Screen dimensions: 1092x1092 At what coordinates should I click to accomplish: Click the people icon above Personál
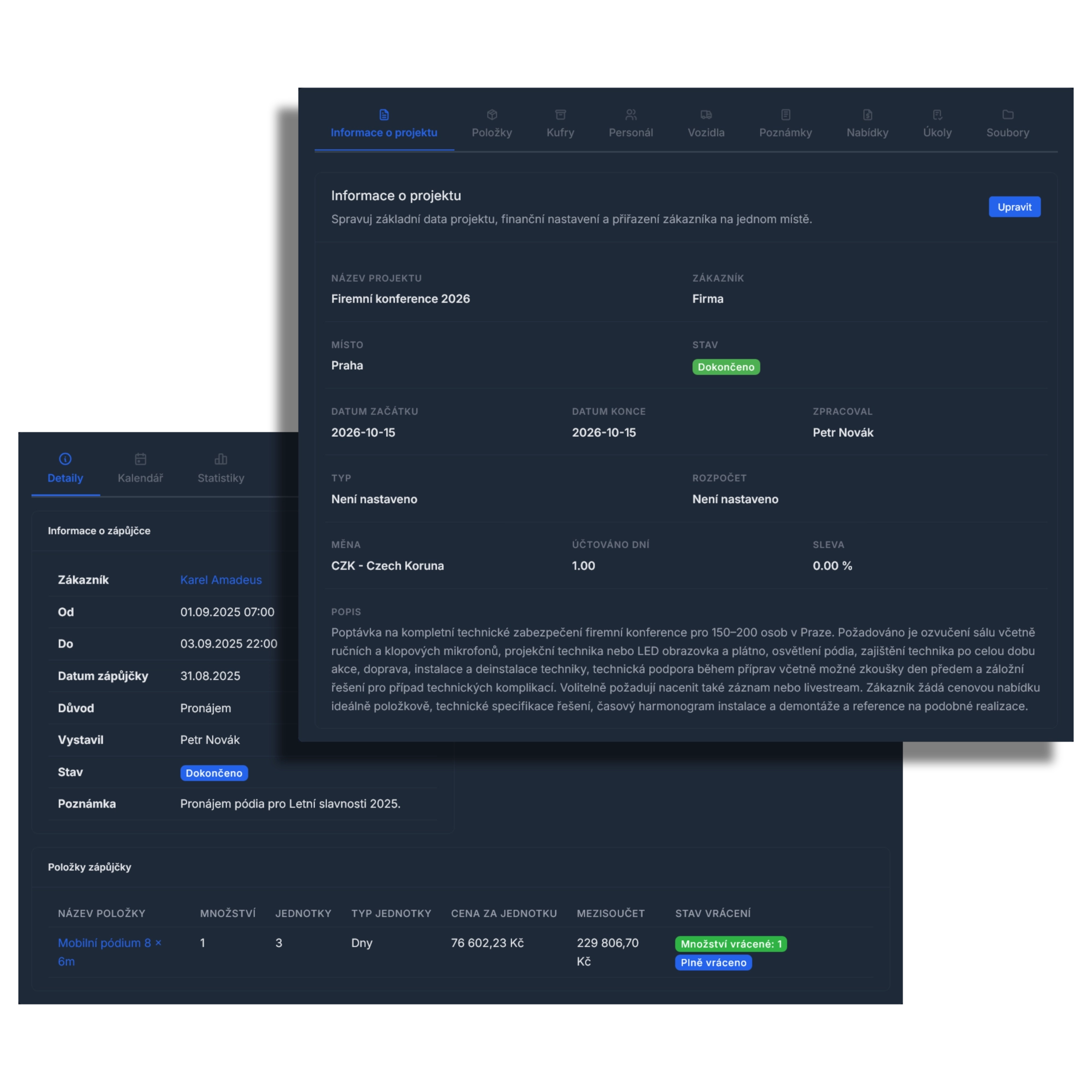631,115
